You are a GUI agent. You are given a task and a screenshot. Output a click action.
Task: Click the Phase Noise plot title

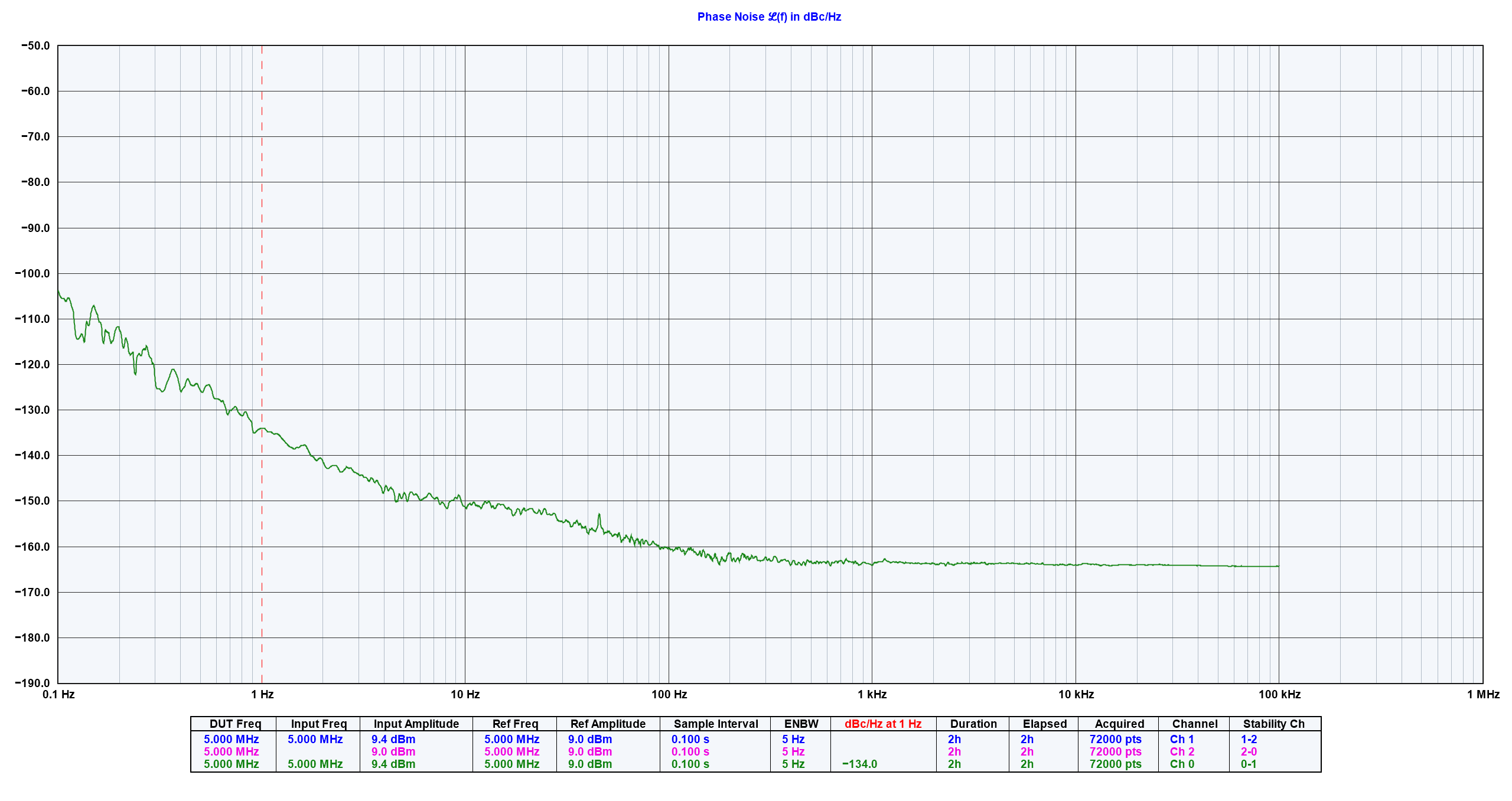coord(768,17)
